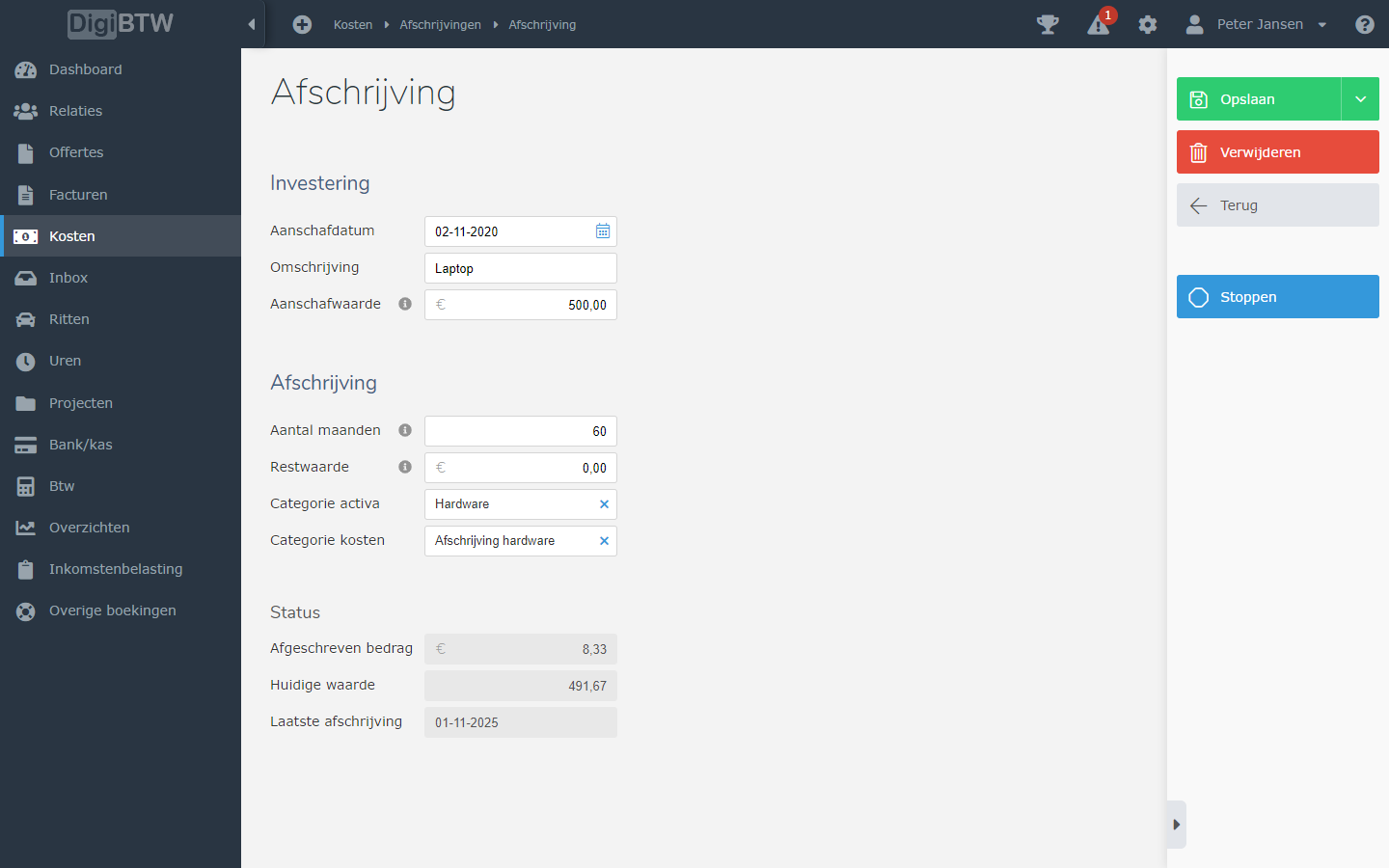Open the Categorie kosten combo box
The height and width of the screenshot is (868, 1389).
click(521, 541)
